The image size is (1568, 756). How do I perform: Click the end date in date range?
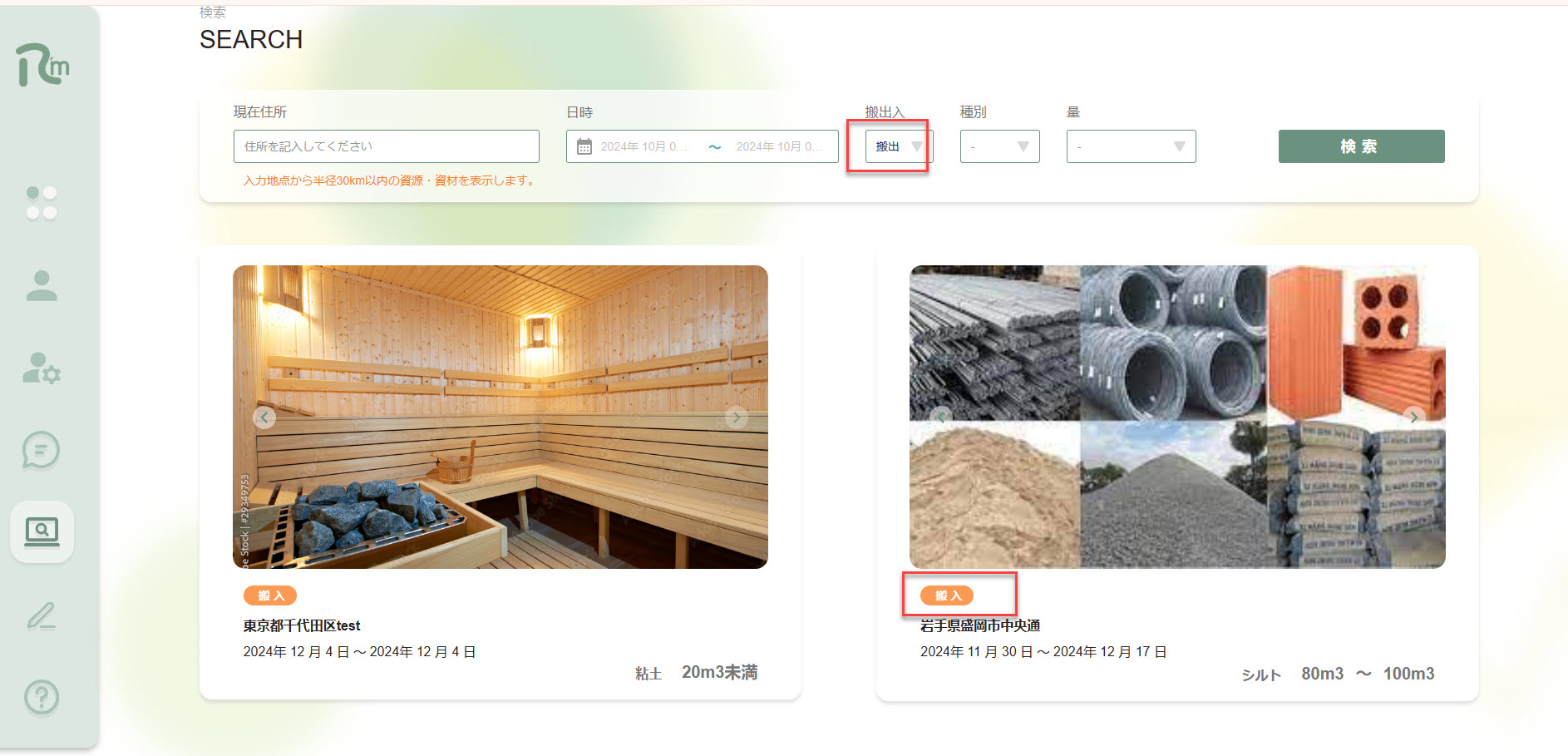tap(779, 146)
